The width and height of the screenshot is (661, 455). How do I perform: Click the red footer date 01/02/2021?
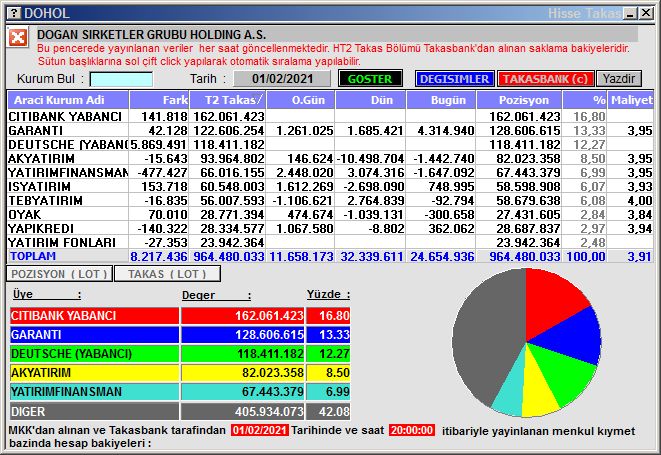point(260,430)
